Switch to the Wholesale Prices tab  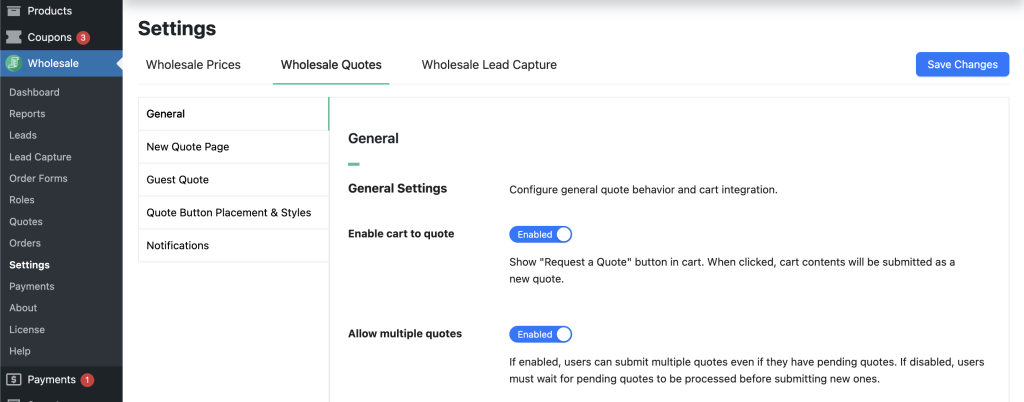click(x=193, y=65)
